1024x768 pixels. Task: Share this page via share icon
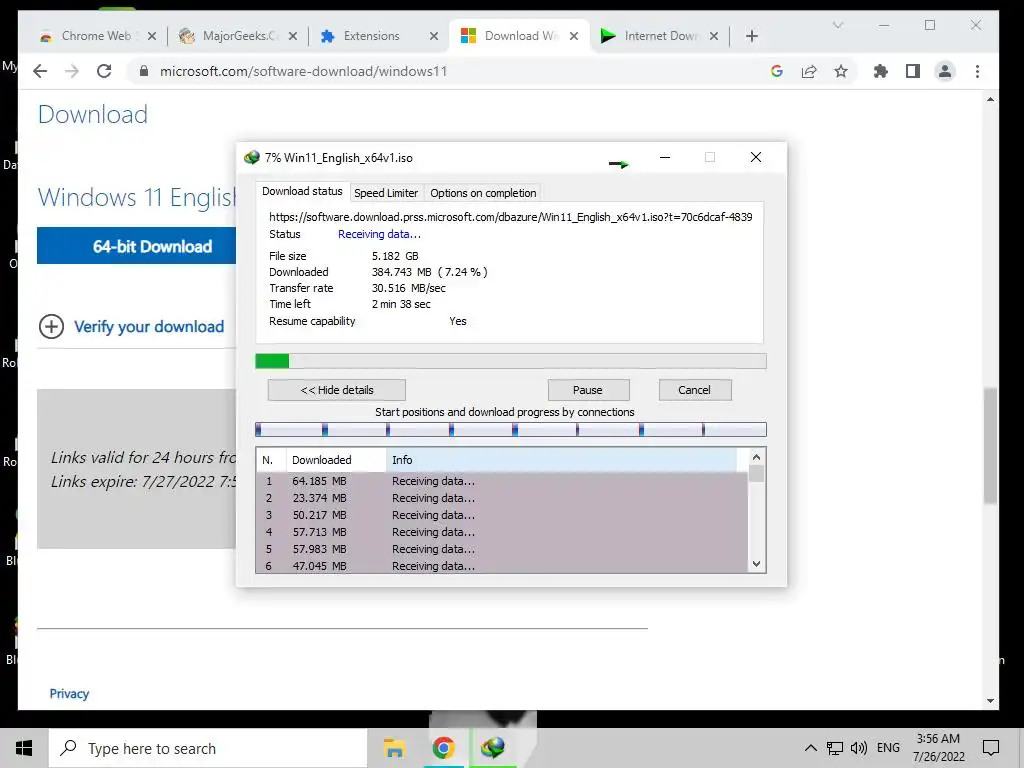click(x=808, y=71)
